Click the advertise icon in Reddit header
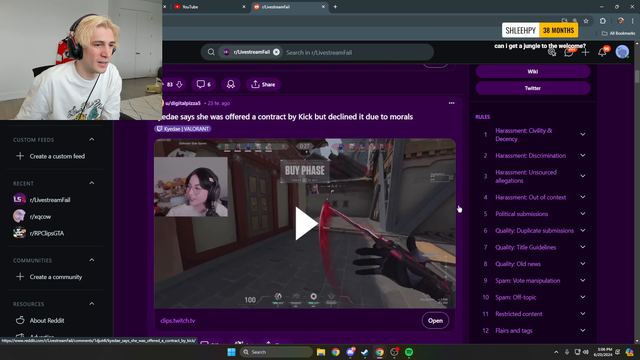 552,52
